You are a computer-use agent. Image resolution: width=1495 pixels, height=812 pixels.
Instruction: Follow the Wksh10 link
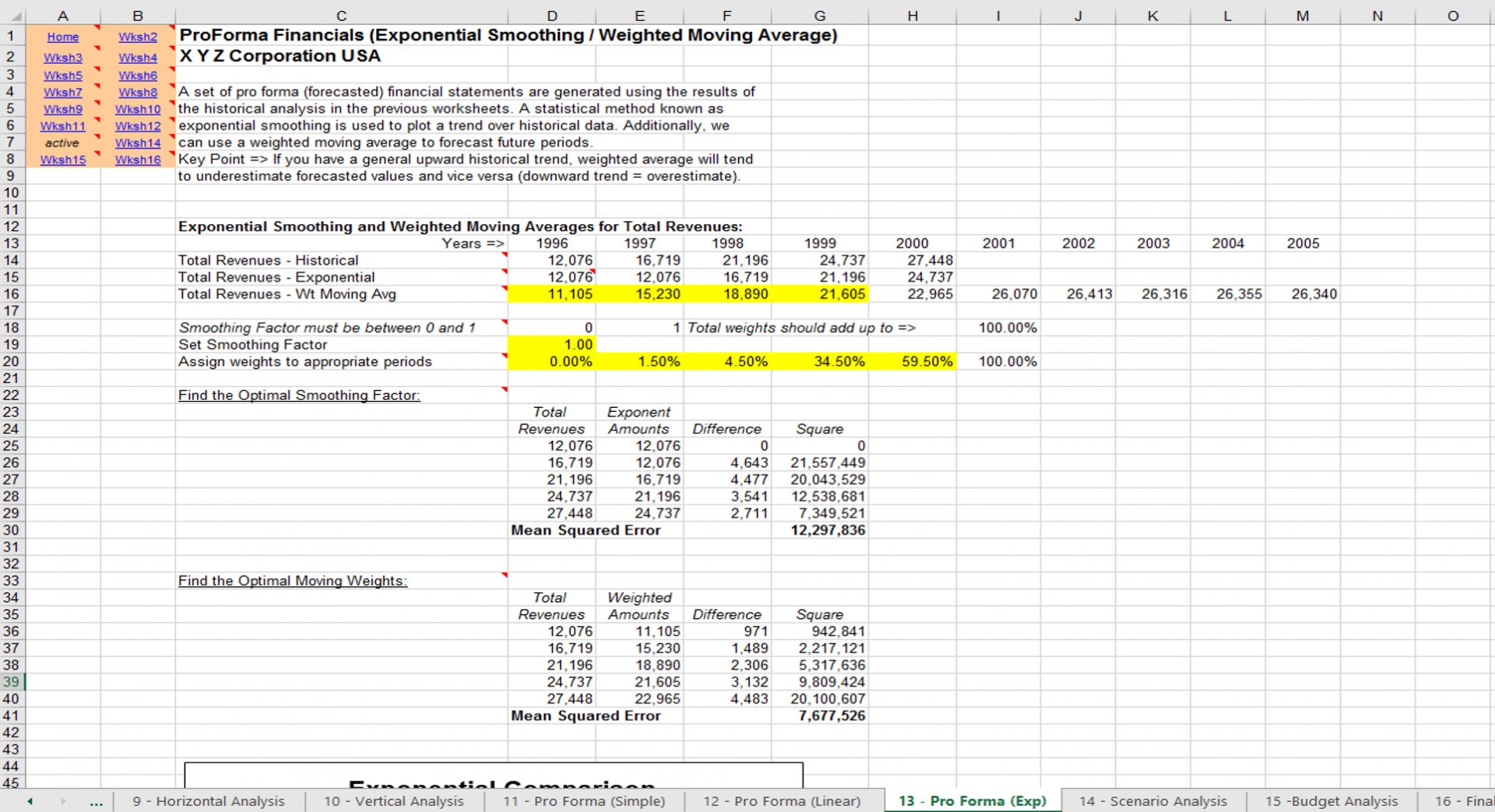point(138,109)
